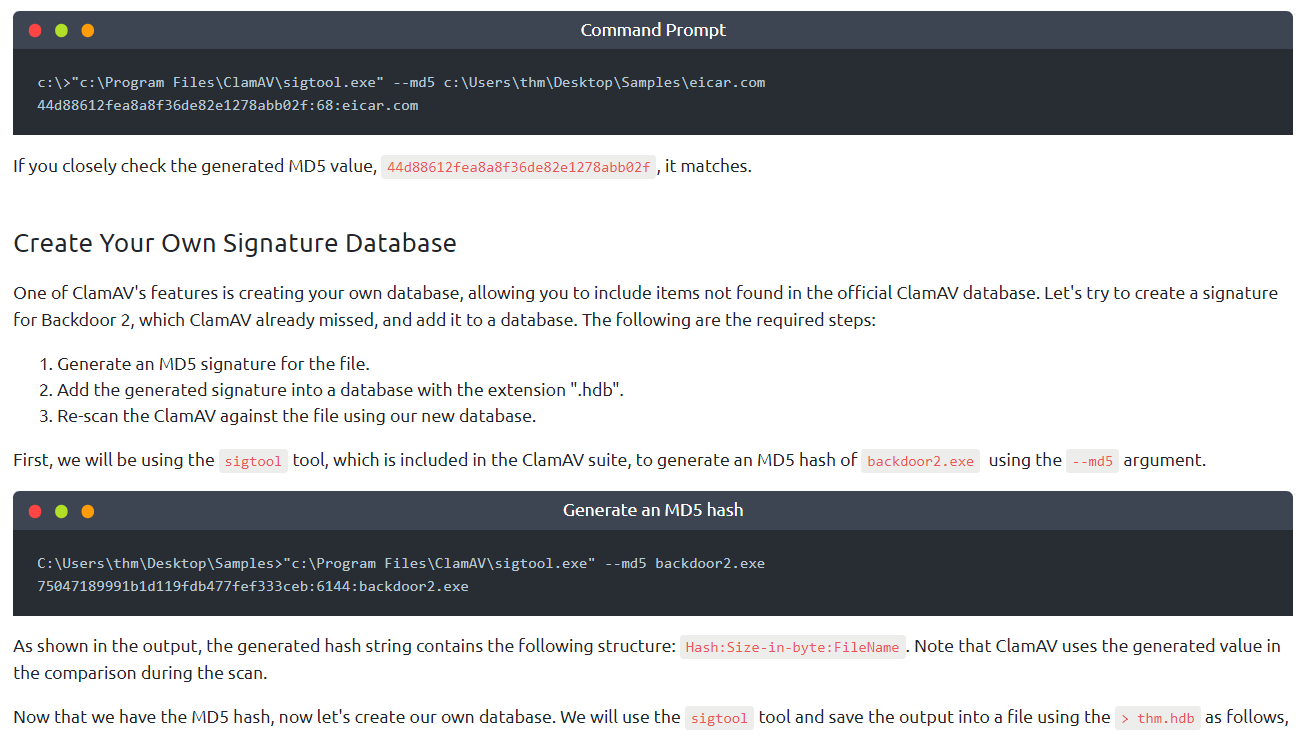Click the red dot in Command Prompt header

35,31
